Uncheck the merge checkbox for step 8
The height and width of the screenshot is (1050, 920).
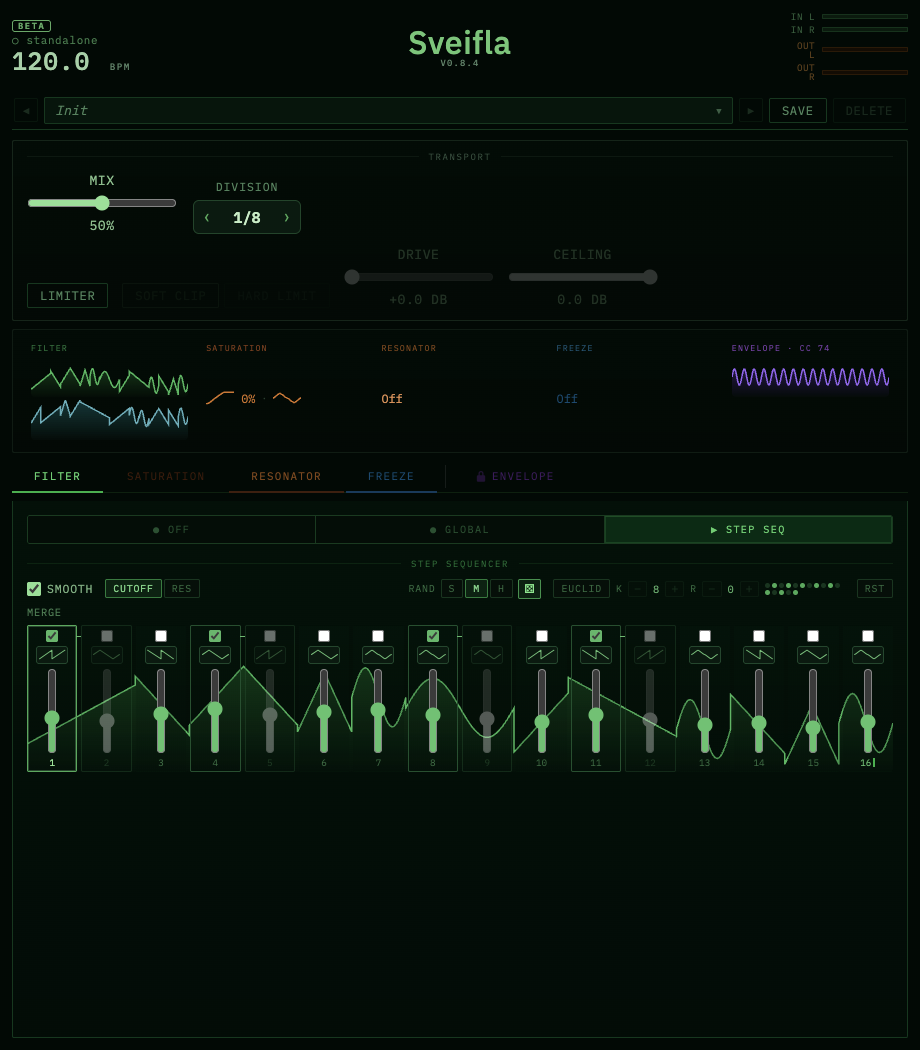pyautogui.click(x=433, y=635)
